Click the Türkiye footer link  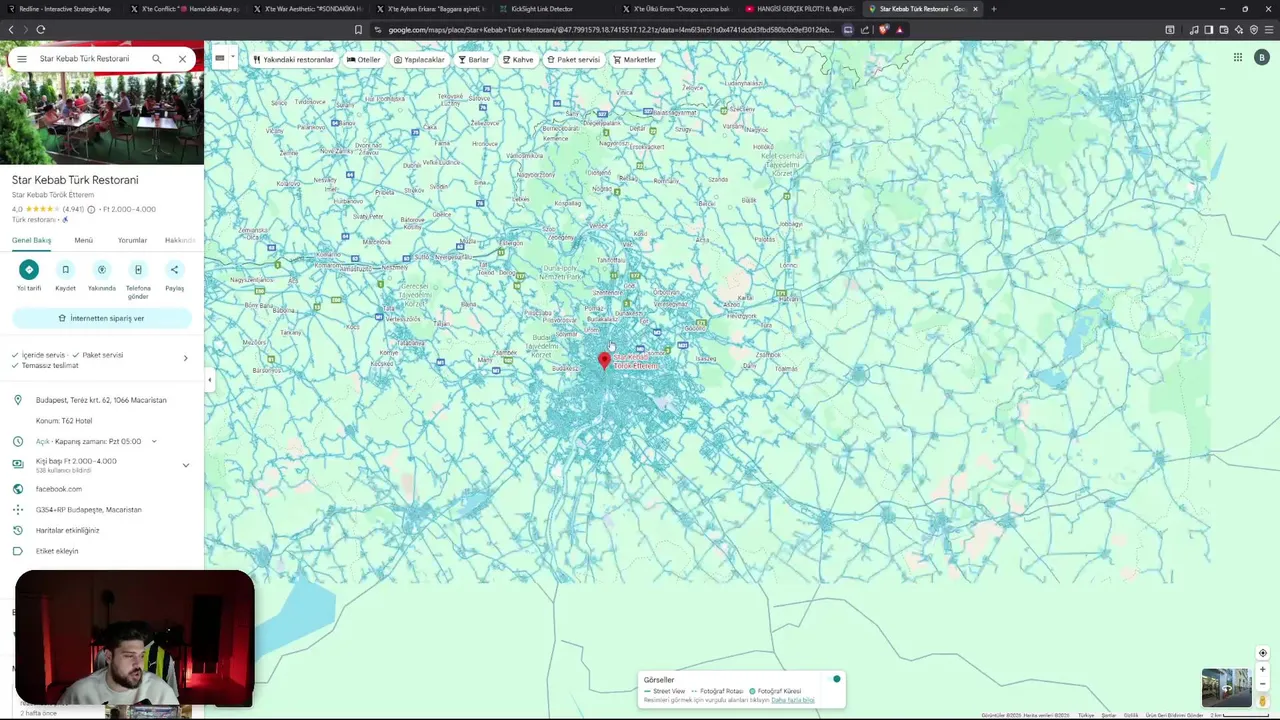tap(1086, 715)
